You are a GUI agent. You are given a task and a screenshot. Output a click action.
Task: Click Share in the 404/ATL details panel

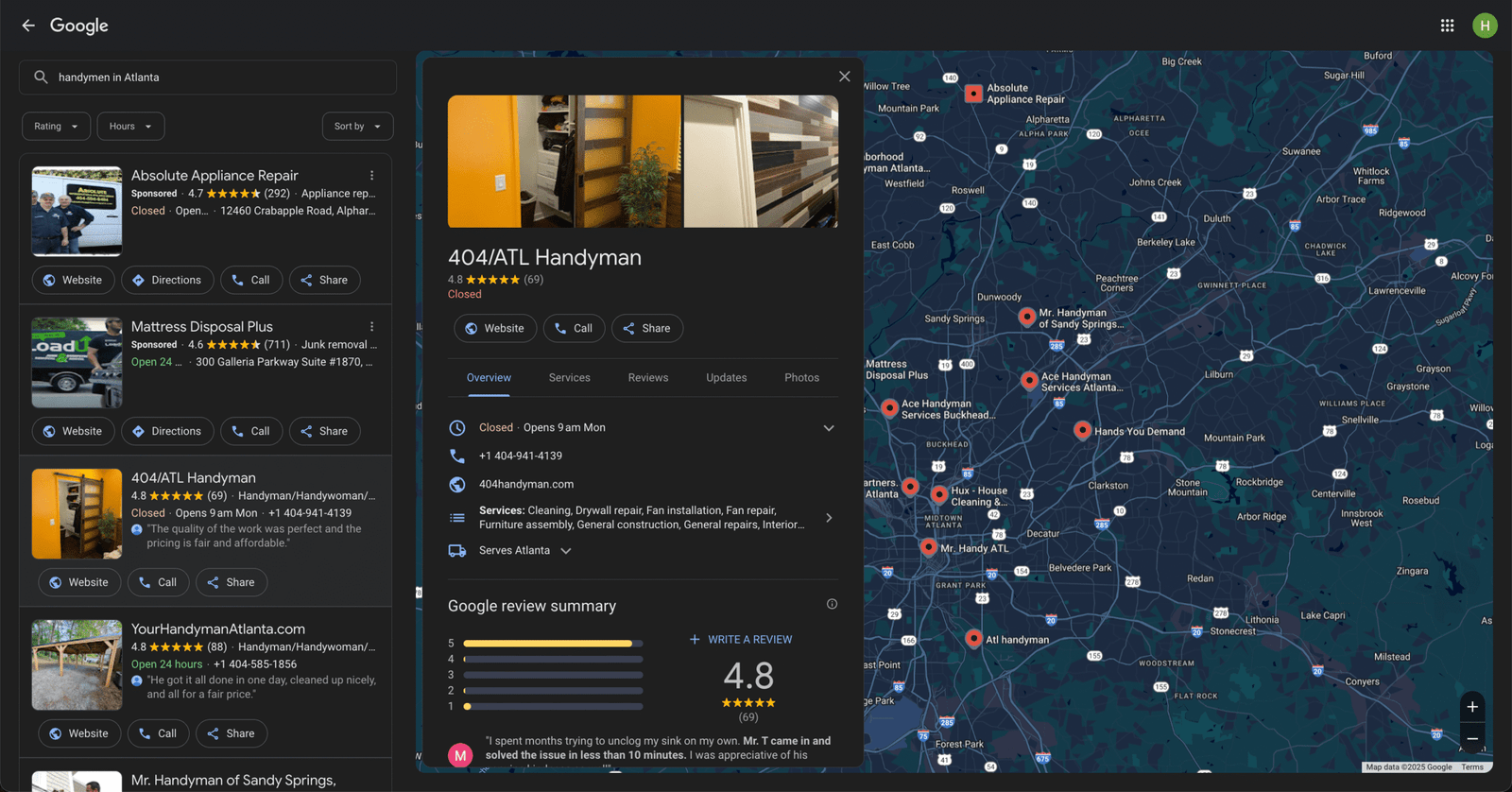click(647, 328)
